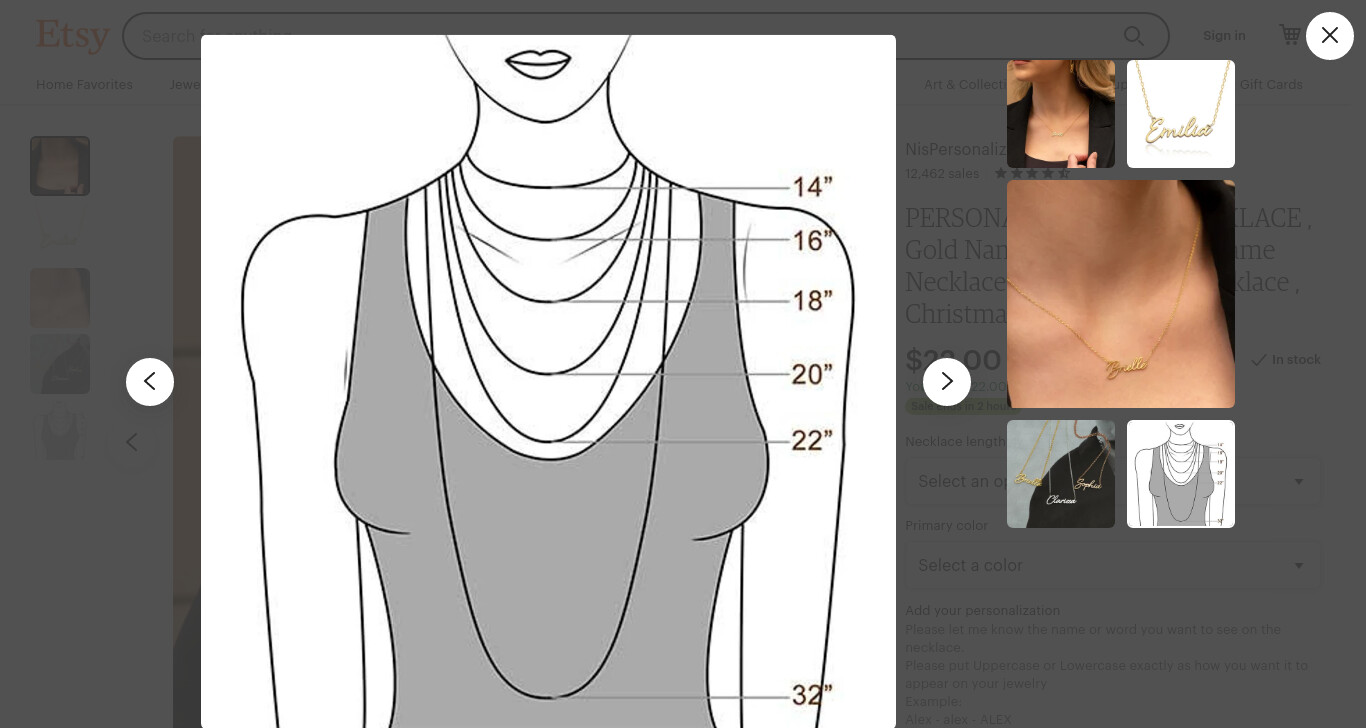Screen dimensions: 1366x728
Task: Open the Sign in link
Action: click(1224, 36)
